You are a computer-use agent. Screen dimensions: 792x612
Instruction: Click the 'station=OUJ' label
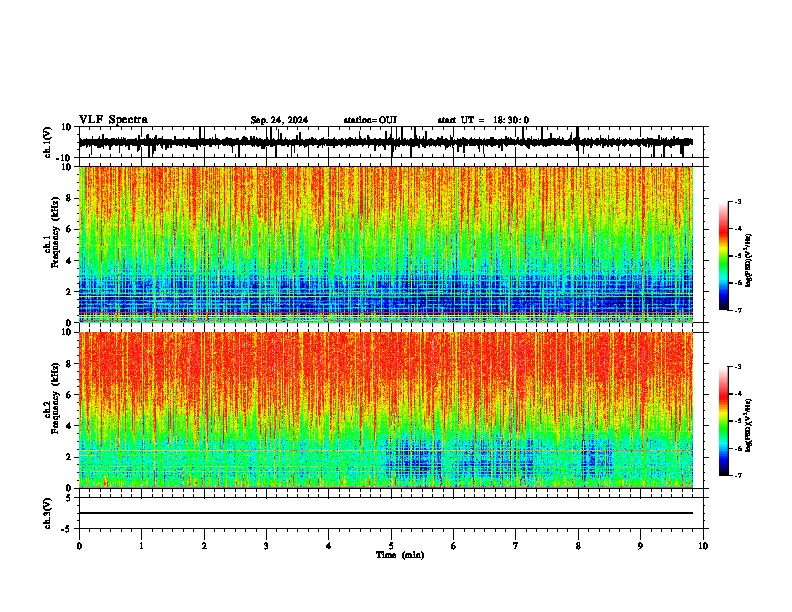click(370, 120)
